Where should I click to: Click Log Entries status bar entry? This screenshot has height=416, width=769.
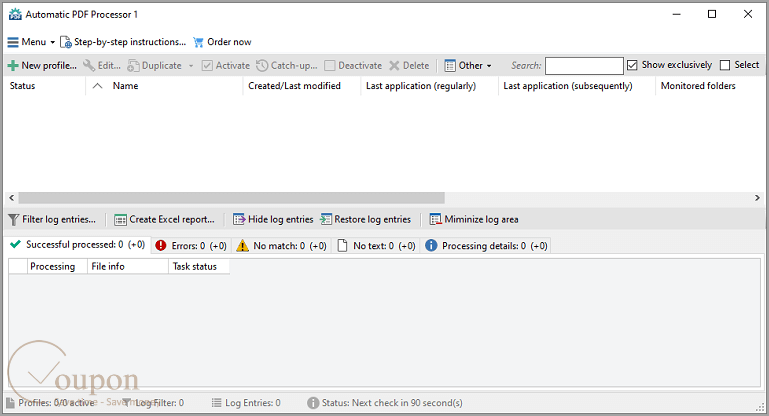[x=246, y=403]
